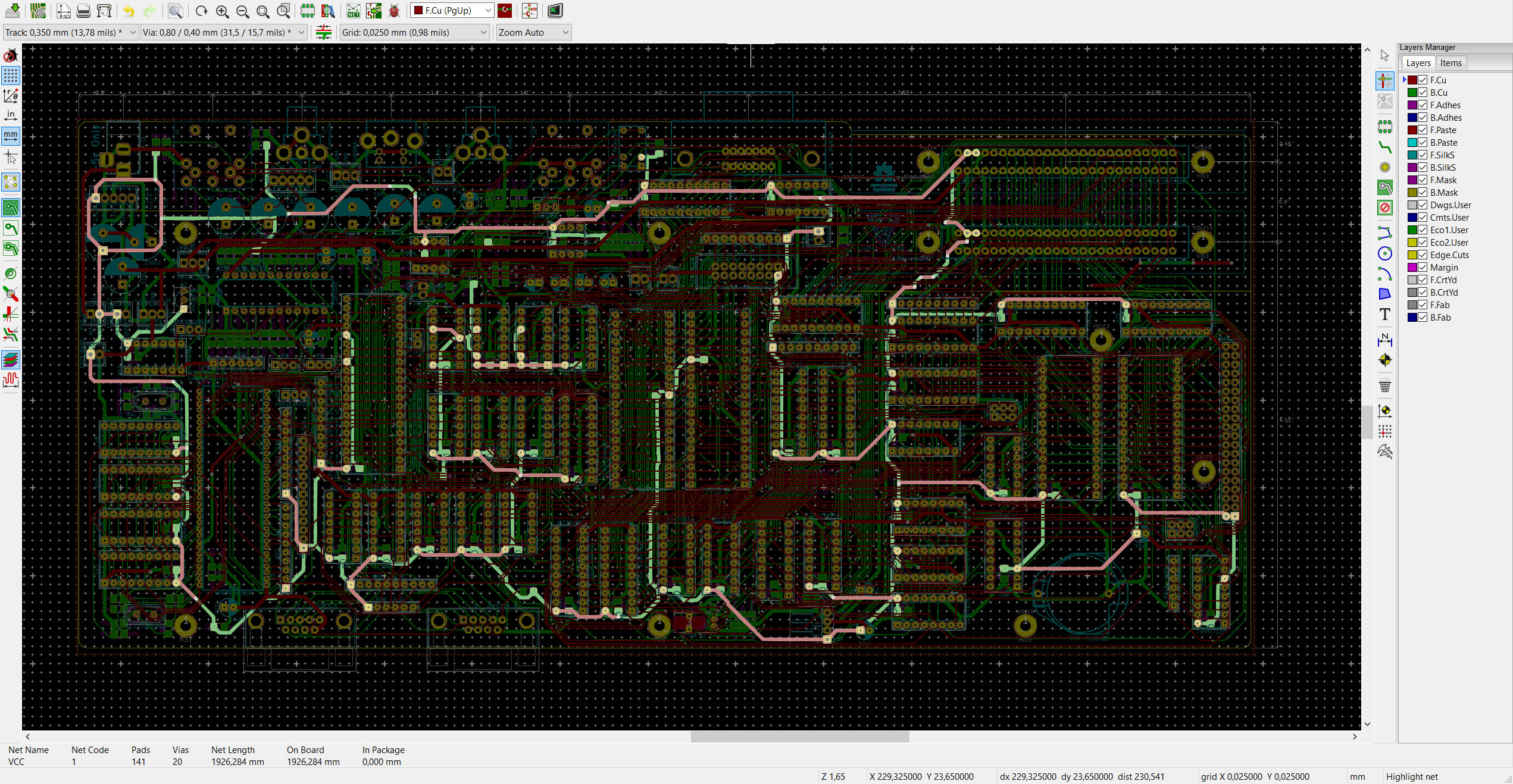Toggle board ratsnest display
Image resolution: width=1513 pixels, height=784 pixels.
[x=11, y=182]
